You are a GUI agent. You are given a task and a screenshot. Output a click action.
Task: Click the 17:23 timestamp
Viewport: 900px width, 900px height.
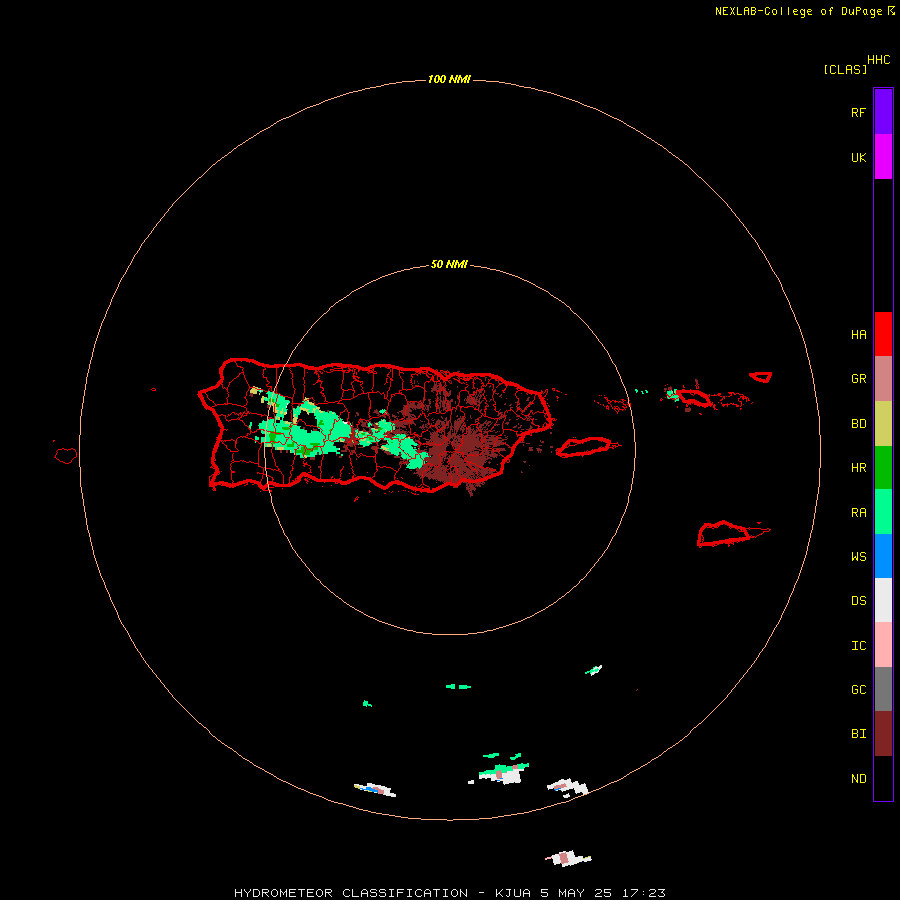643,893
